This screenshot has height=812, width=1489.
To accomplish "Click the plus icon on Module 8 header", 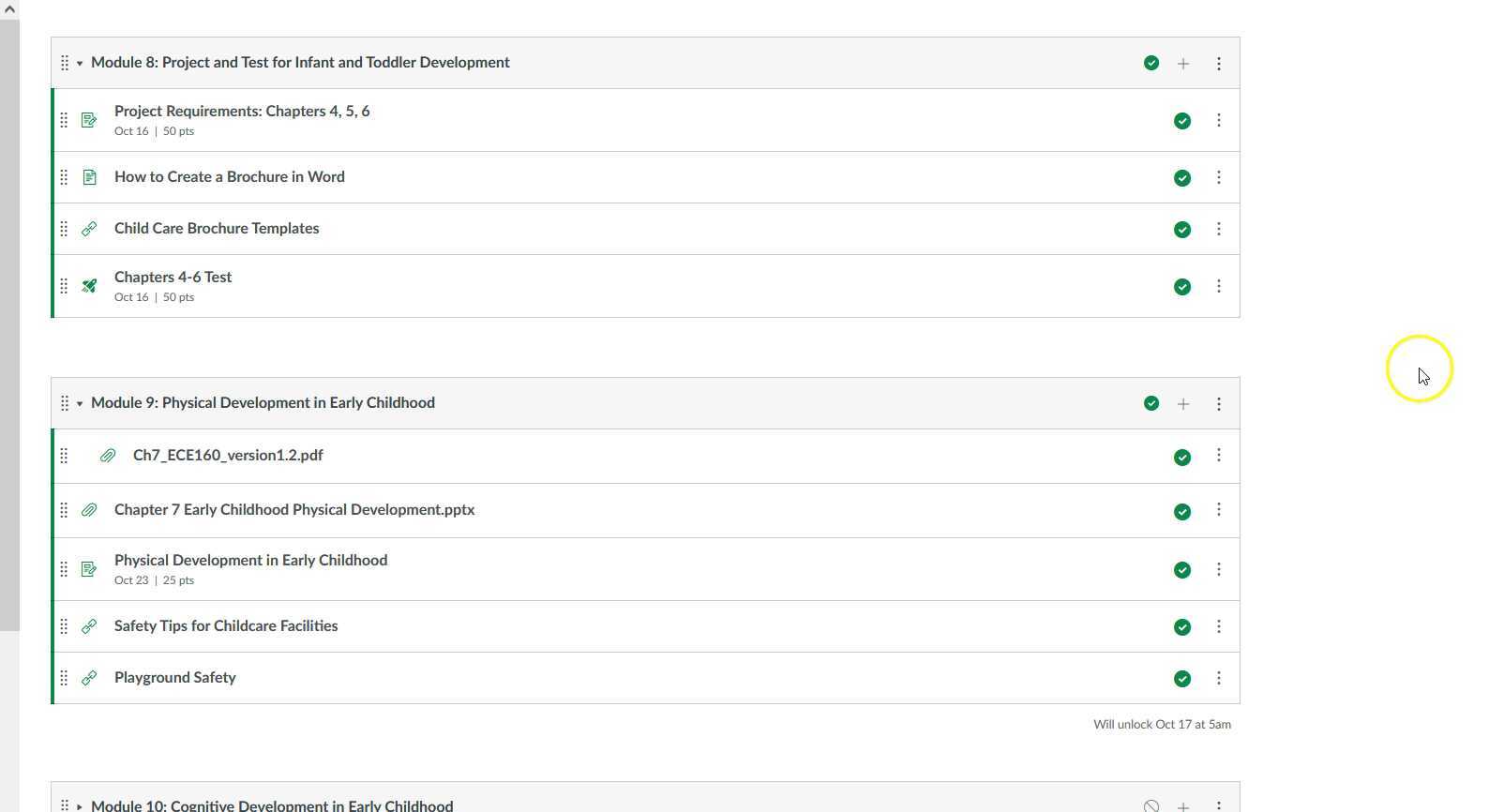I will click(1183, 64).
